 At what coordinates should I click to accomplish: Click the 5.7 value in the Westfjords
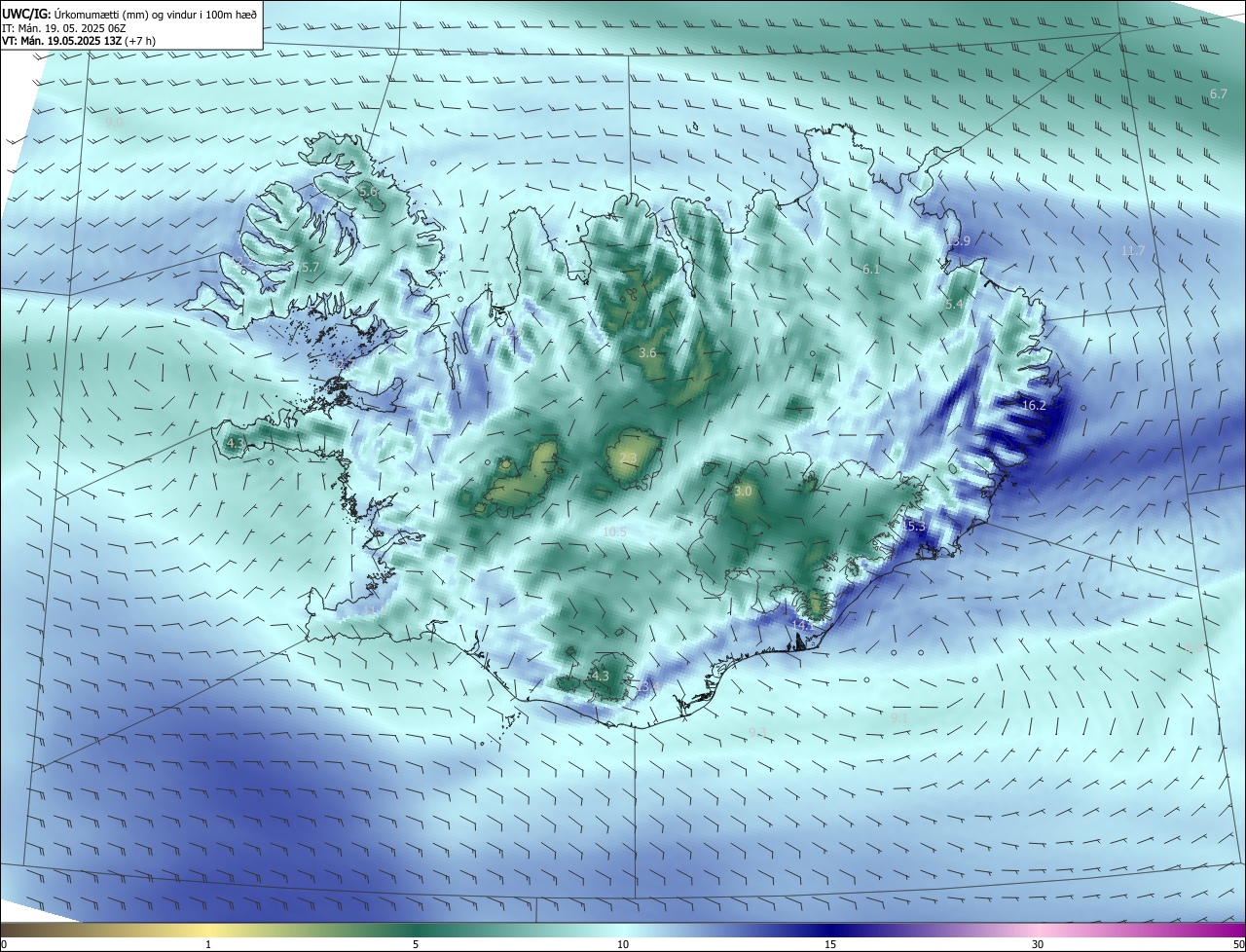coord(310,267)
